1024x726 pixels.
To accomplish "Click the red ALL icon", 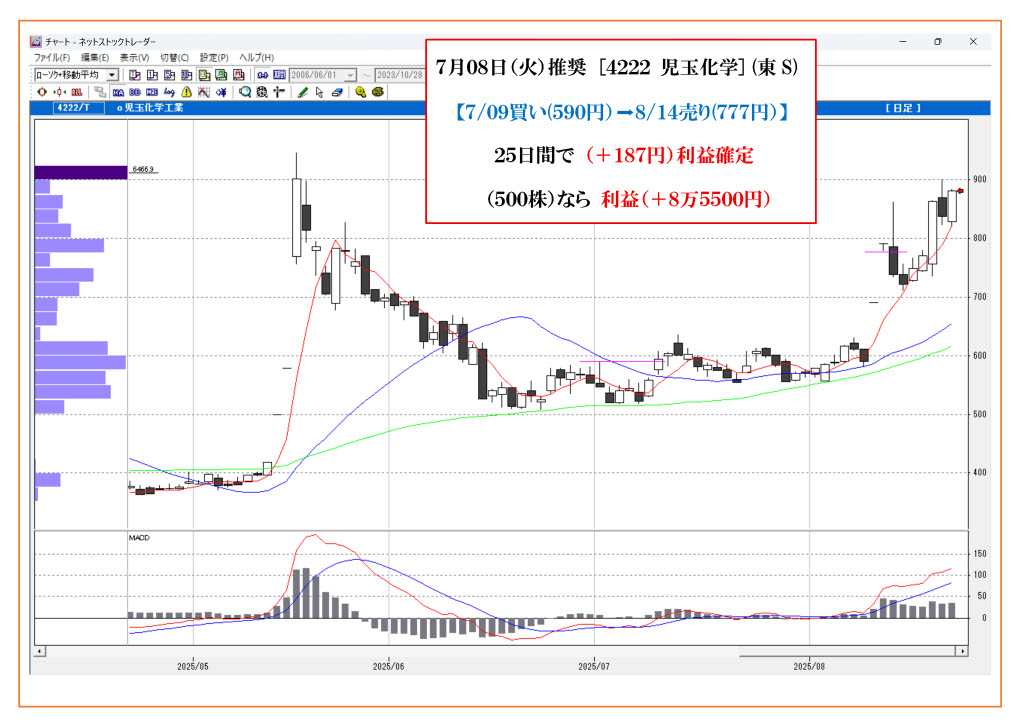I will 77,92.
